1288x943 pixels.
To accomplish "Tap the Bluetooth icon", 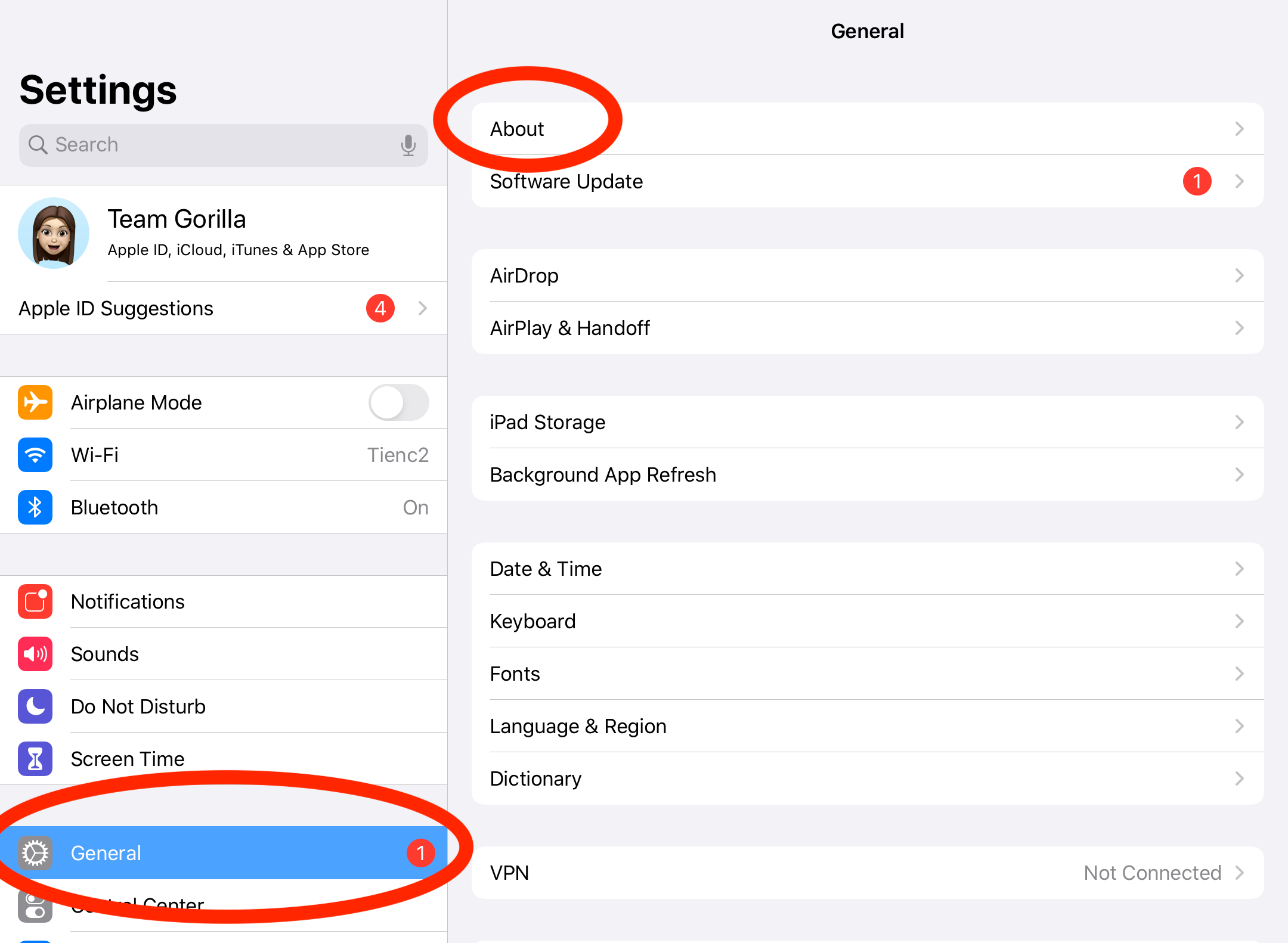I will tap(35, 507).
